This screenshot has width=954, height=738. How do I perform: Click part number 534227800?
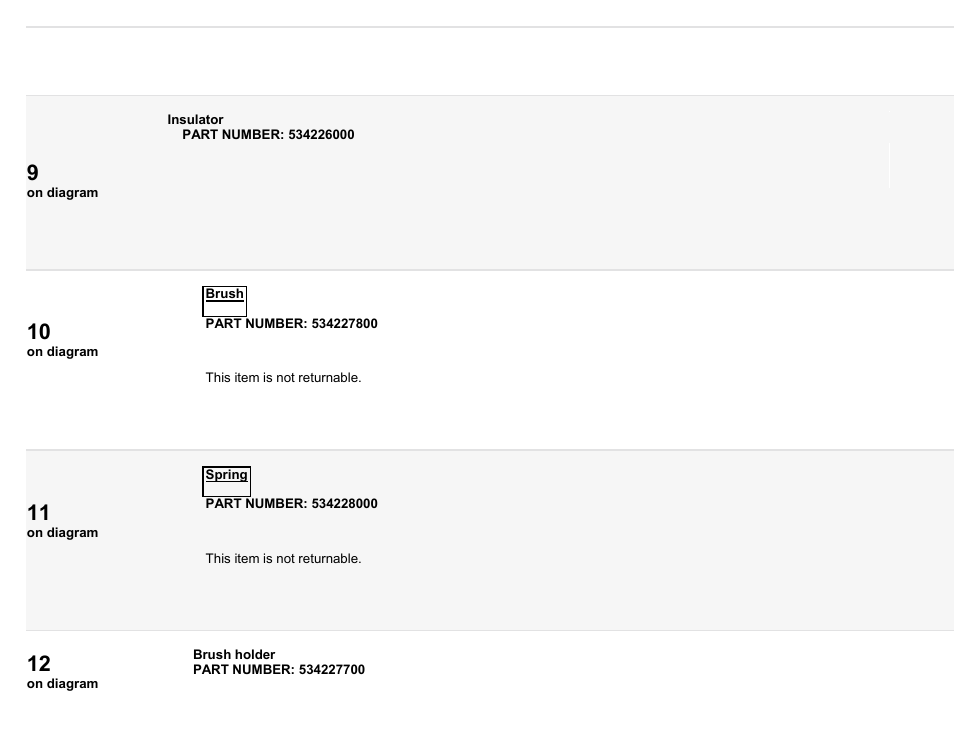[344, 324]
